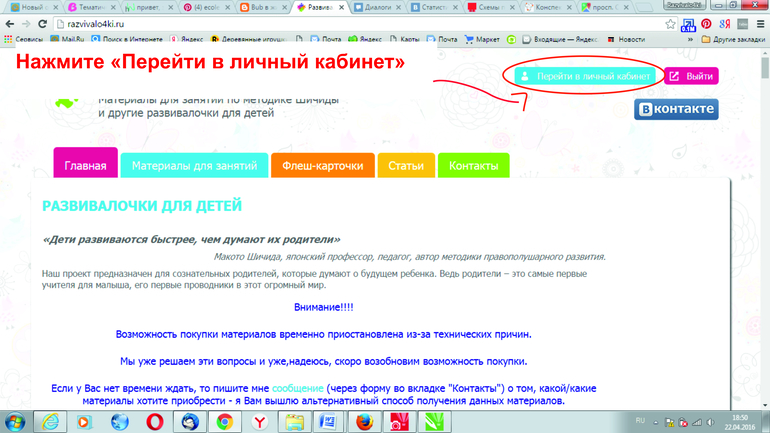Follow the «сообщение» hyperlink in the text
The height and width of the screenshot is (433, 770).
tap(298, 388)
